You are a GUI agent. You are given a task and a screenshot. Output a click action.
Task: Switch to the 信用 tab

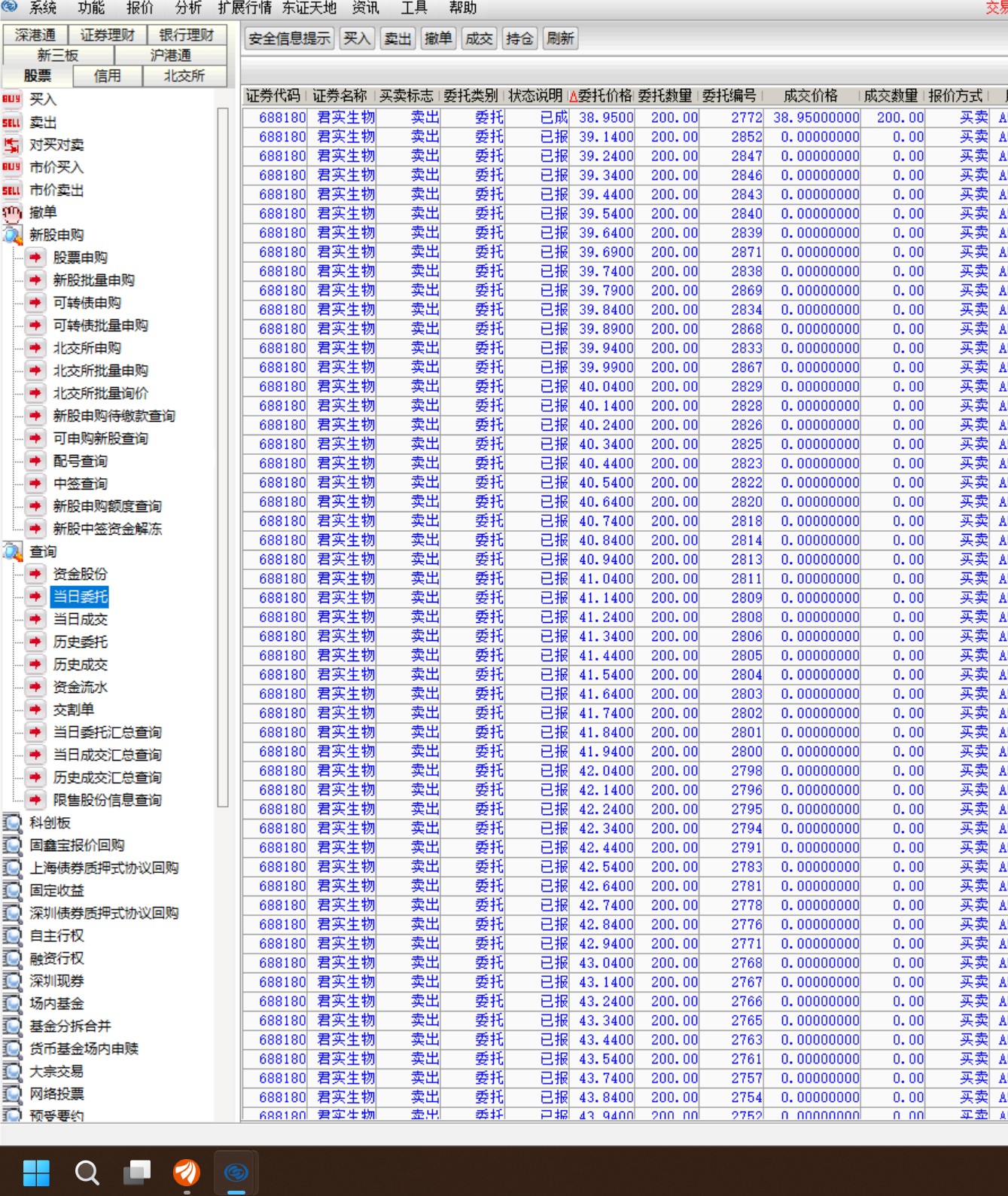click(x=108, y=75)
